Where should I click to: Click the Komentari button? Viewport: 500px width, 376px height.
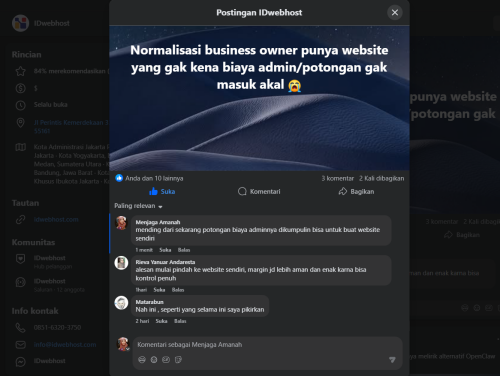[x=259, y=191]
